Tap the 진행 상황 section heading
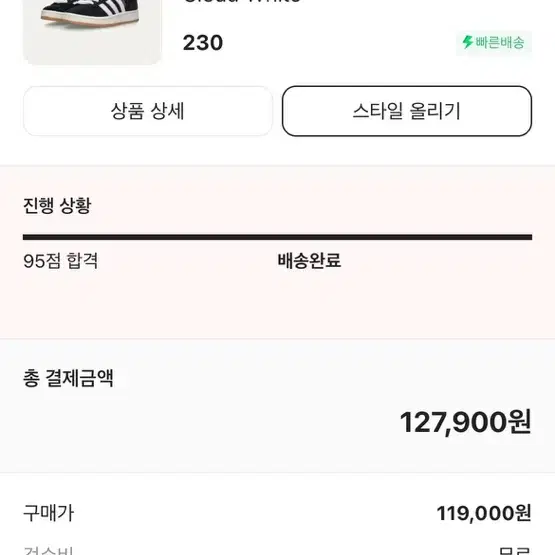555x555 pixels. [x=57, y=205]
